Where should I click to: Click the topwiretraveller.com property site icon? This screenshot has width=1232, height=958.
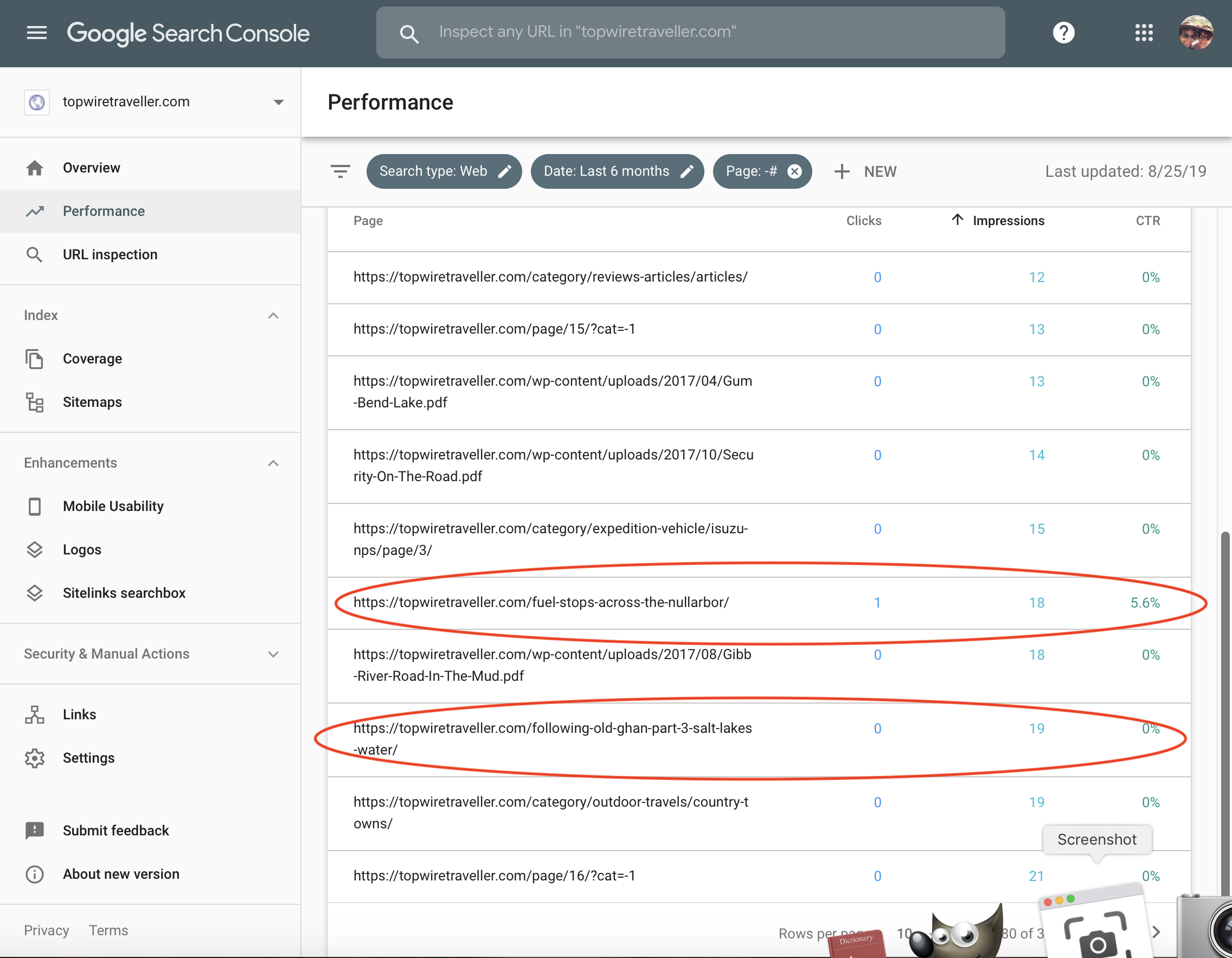37,102
